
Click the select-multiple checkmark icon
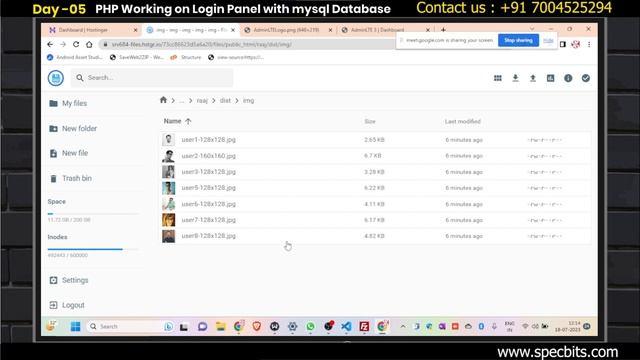[x=585, y=78]
